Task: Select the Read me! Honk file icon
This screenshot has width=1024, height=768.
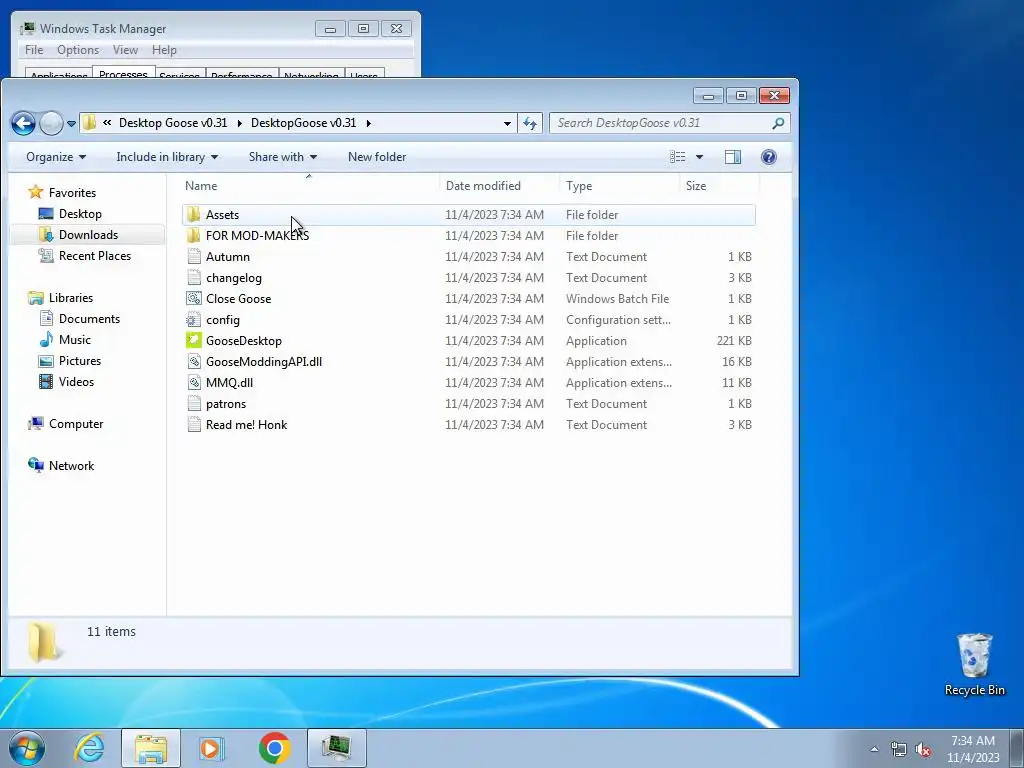Action: point(194,424)
